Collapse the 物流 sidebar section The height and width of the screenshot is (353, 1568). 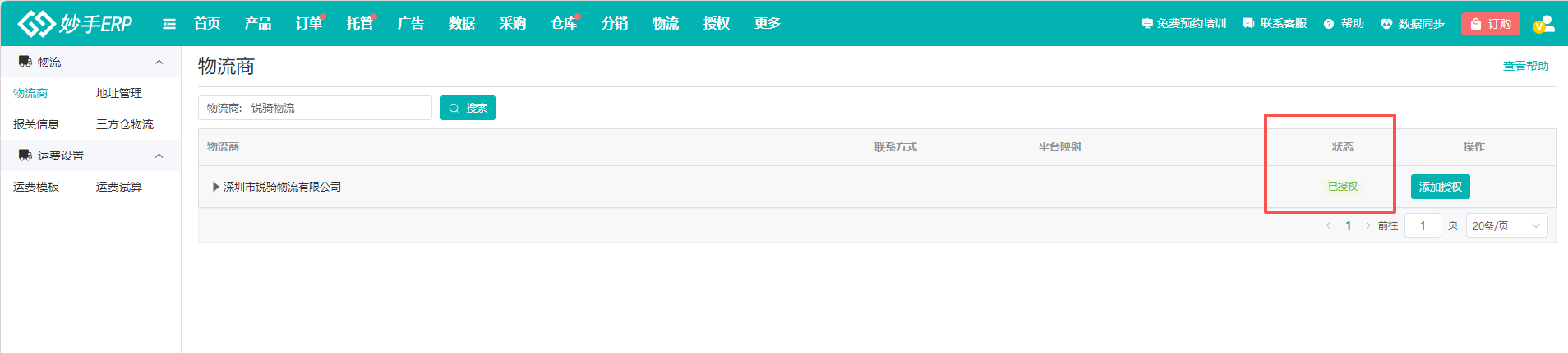159,62
